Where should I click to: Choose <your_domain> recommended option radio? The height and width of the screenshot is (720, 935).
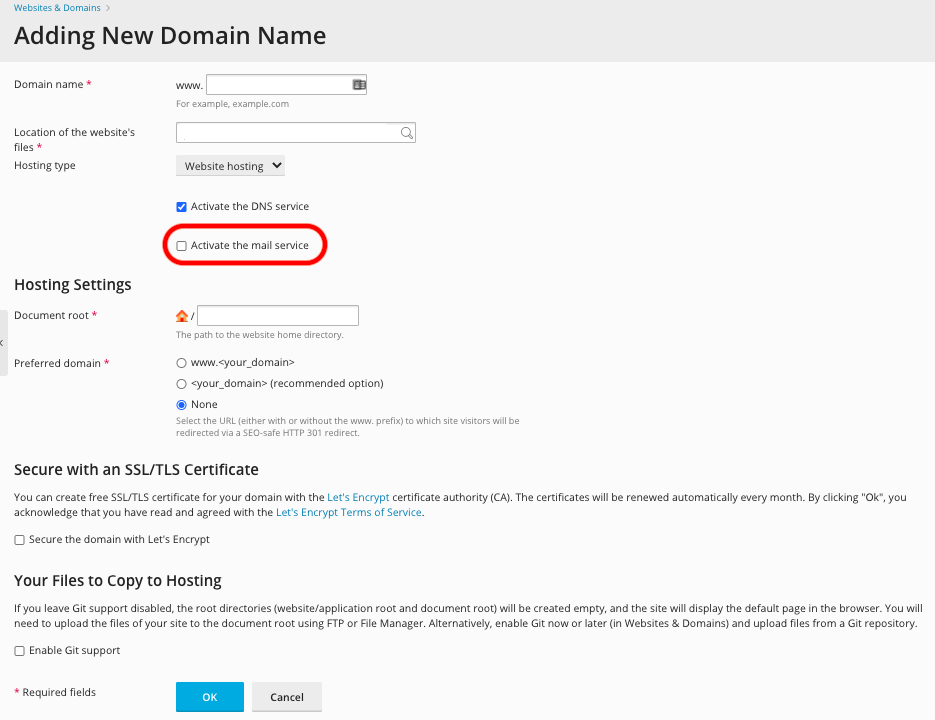181,384
